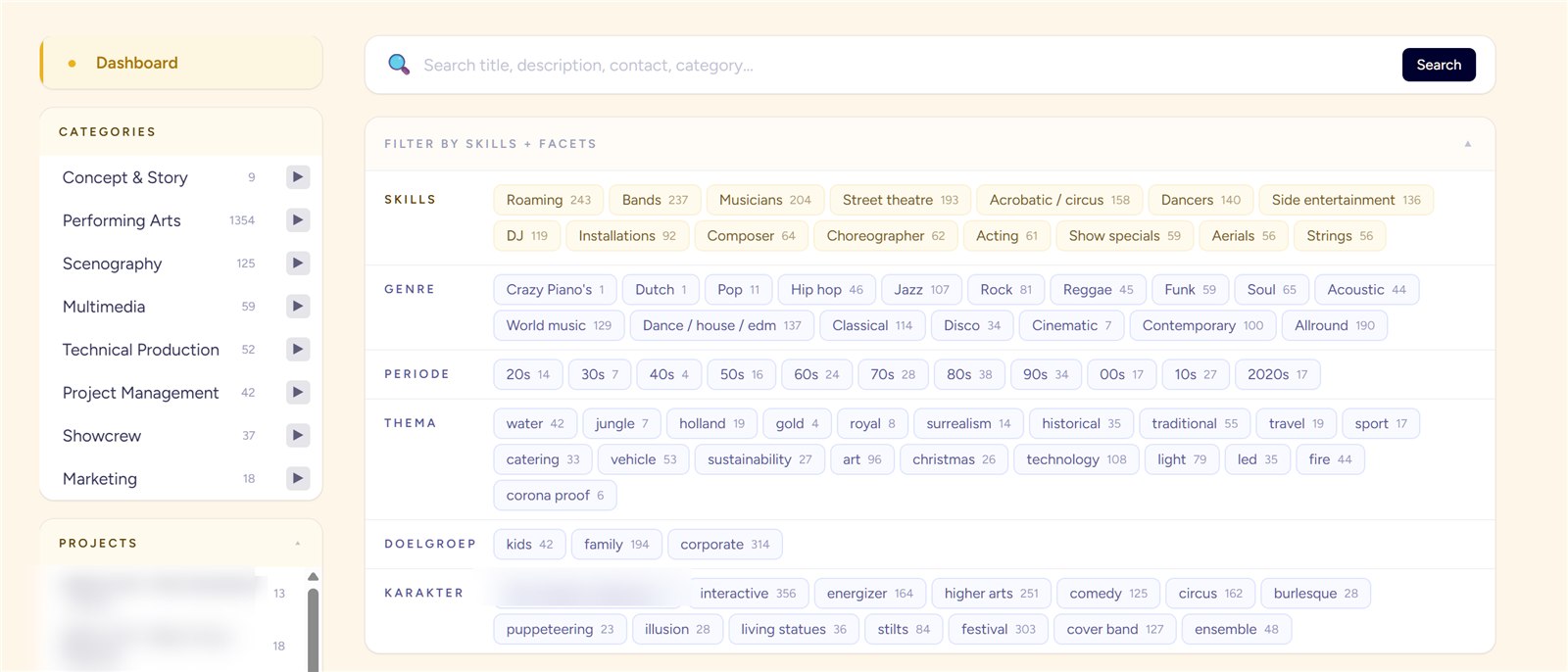This screenshot has width=1568, height=672.
Task: Filter by Cinematic genre
Action: [x=1072, y=326]
